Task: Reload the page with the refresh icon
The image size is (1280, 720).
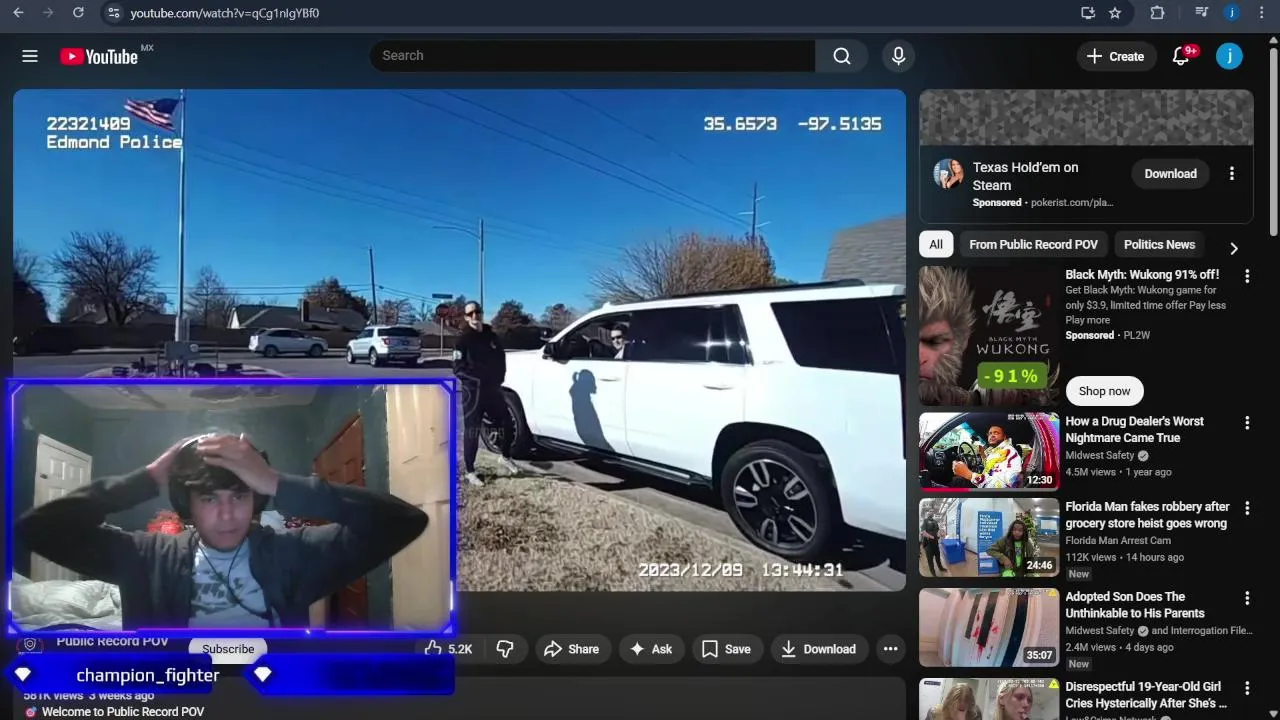Action: [78, 13]
